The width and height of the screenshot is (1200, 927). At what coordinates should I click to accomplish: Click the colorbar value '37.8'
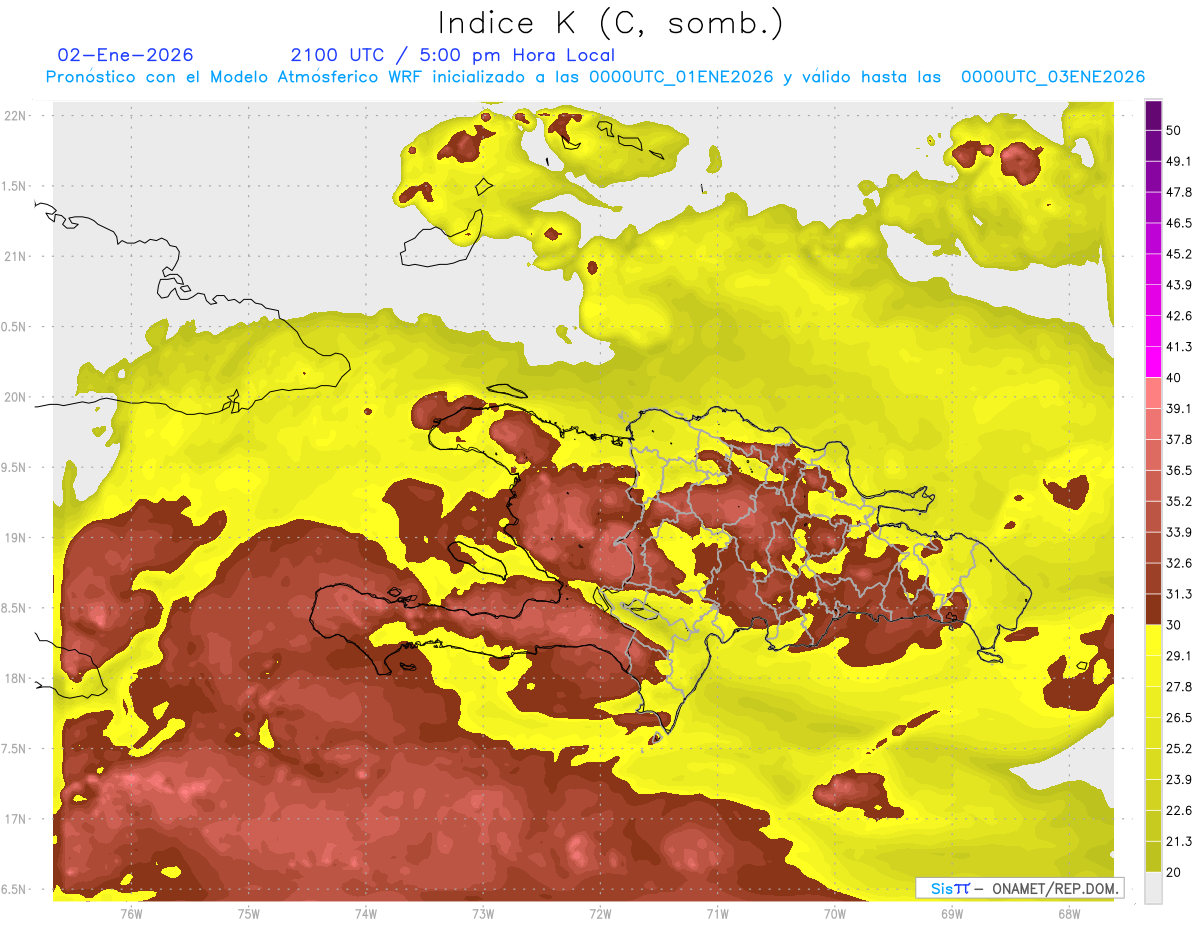click(x=1179, y=439)
